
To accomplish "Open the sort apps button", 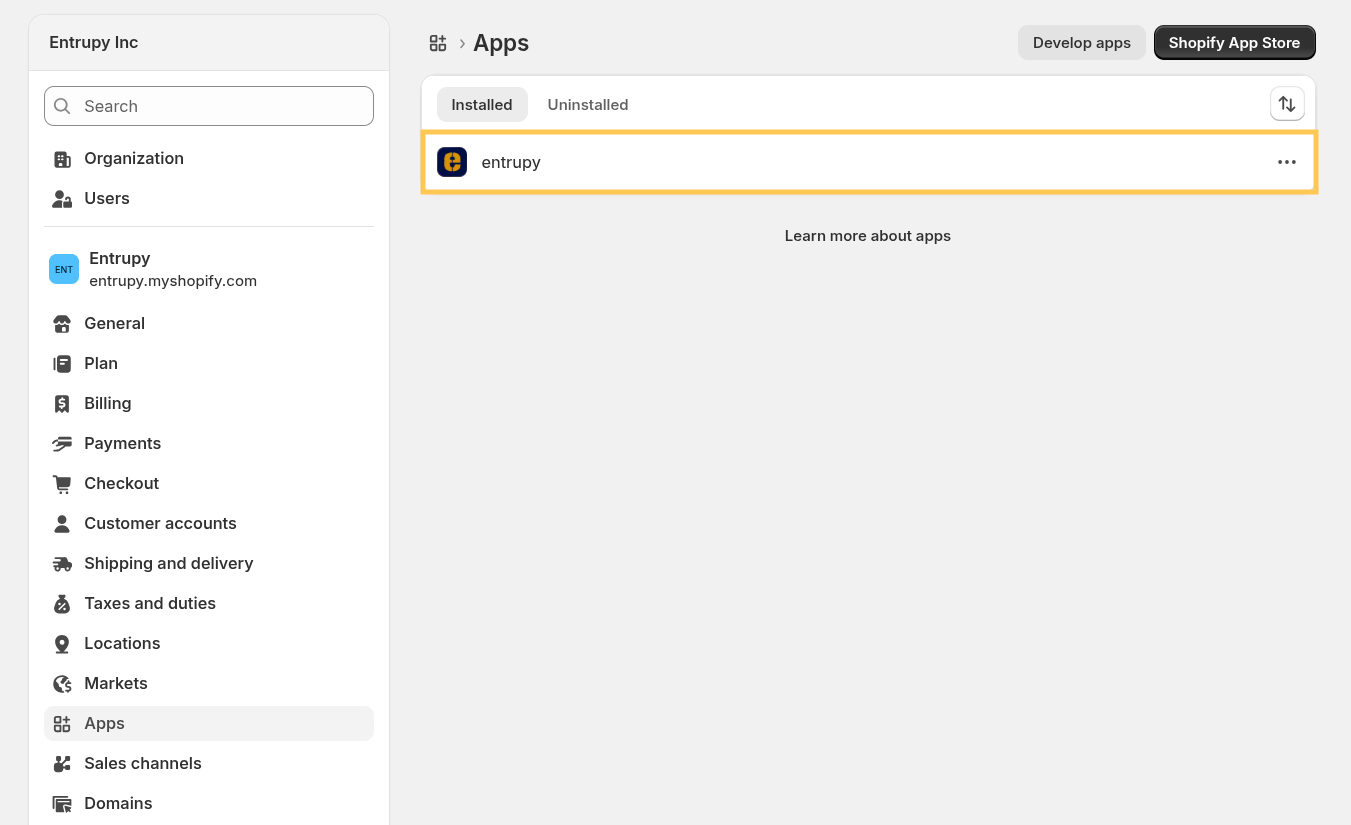I will pos(1287,104).
